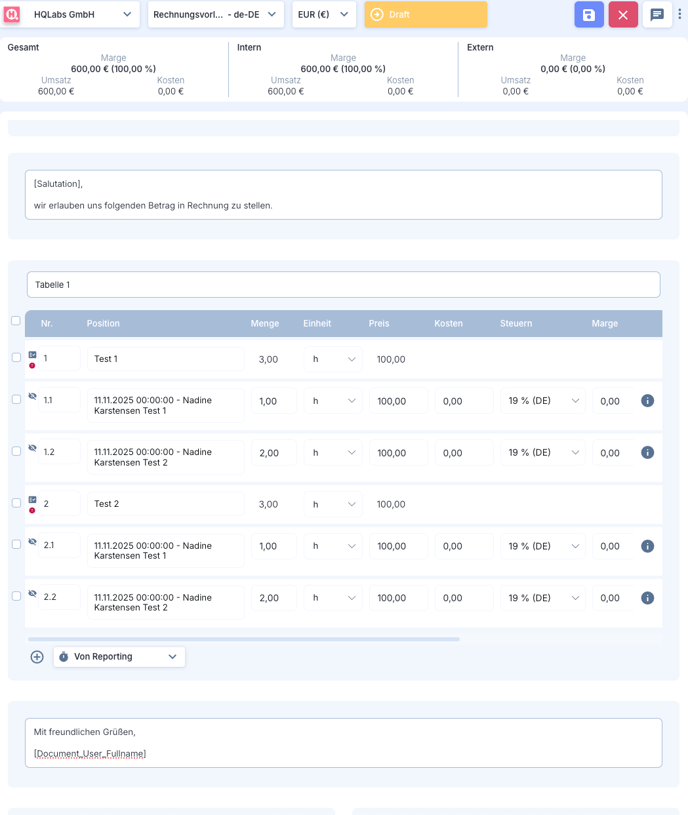Open the three-dot more options menu
The width and height of the screenshot is (688, 815).
click(680, 15)
